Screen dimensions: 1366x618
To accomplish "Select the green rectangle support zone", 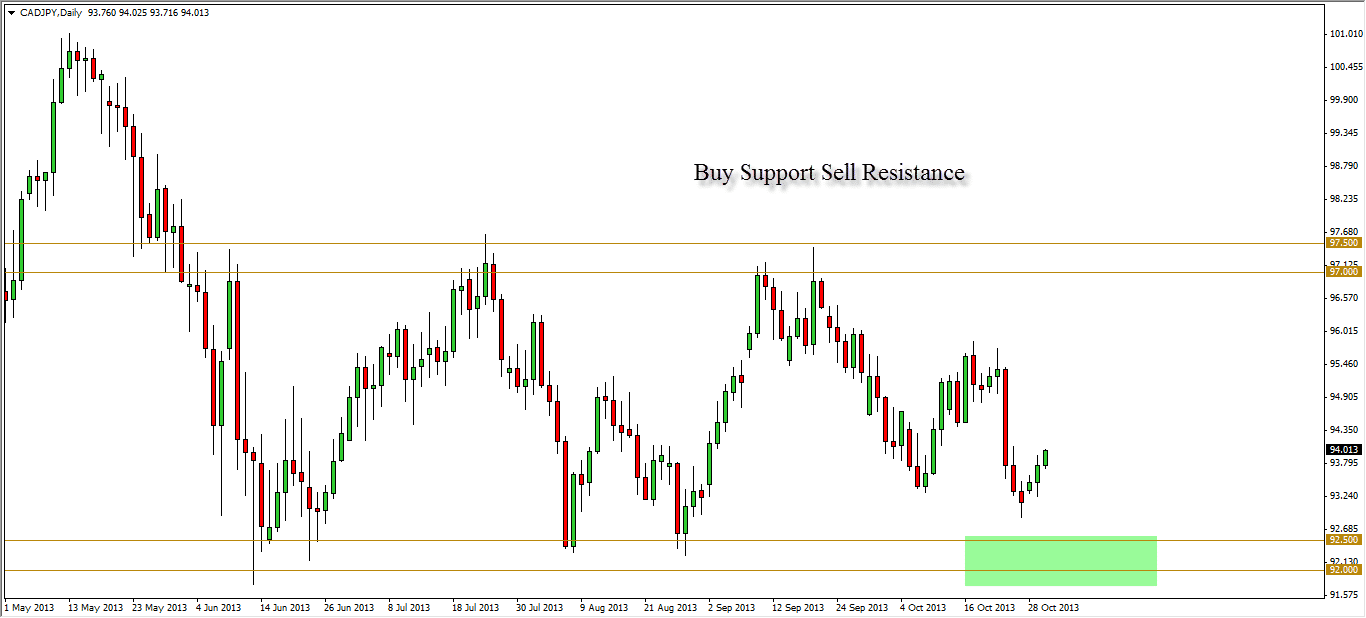I will tap(1061, 561).
